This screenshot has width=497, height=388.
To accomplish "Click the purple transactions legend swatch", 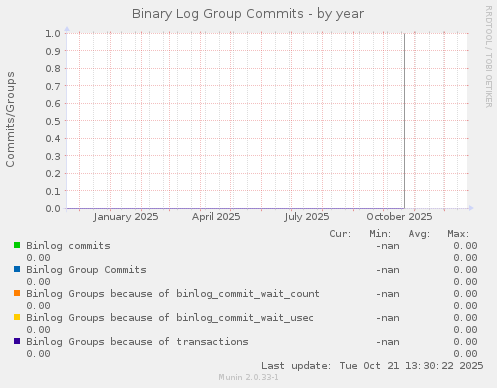I will tap(17, 341).
